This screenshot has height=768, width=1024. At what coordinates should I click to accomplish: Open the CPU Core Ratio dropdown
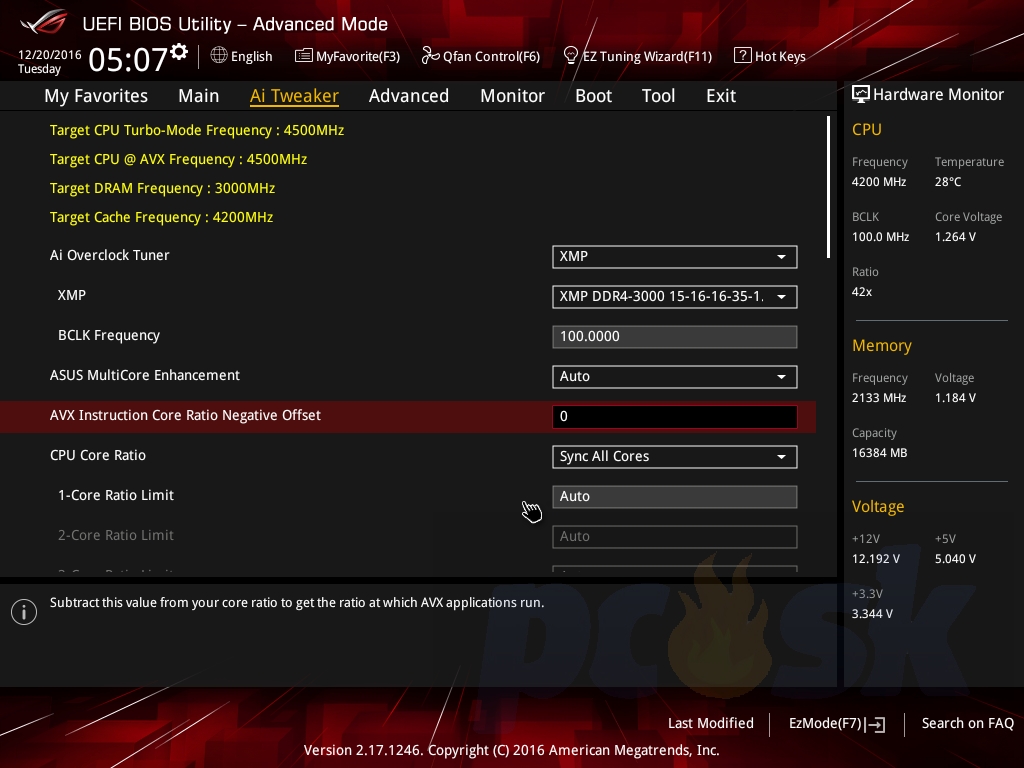point(675,456)
